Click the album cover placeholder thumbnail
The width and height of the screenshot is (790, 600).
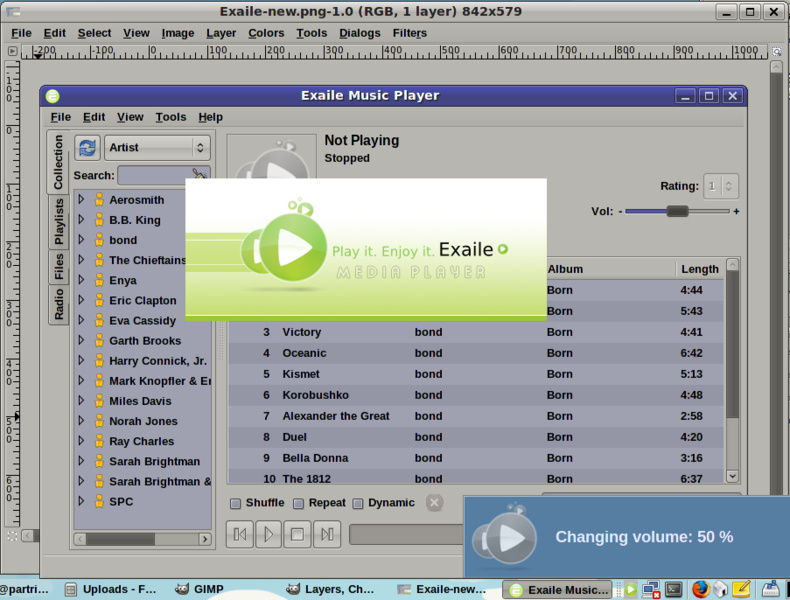(x=272, y=156)
